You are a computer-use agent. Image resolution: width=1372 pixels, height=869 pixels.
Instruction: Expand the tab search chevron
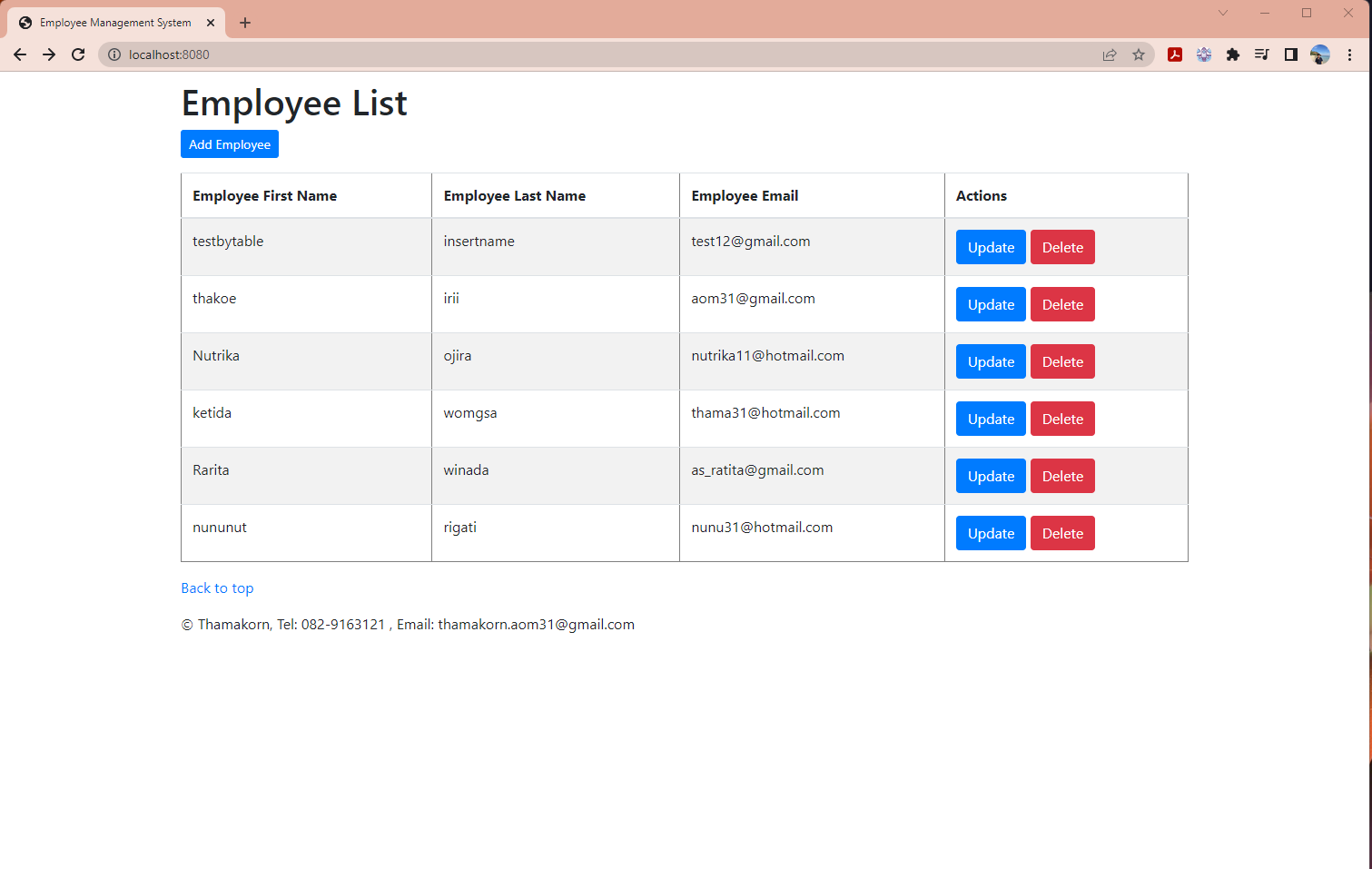[x=1222, y=13]
